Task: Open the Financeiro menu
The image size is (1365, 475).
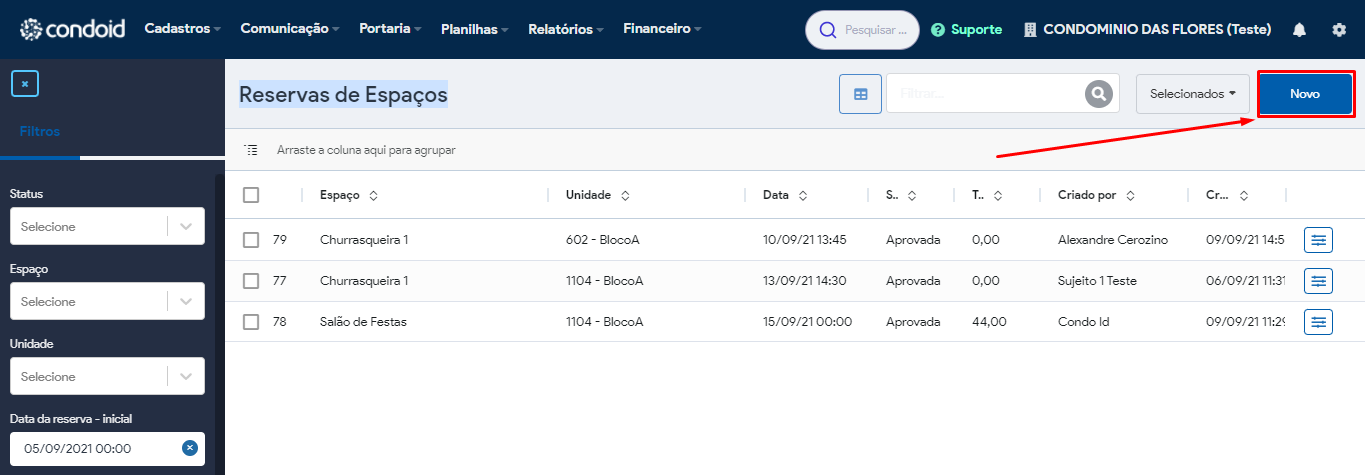Action: click(x=662, y=29)
